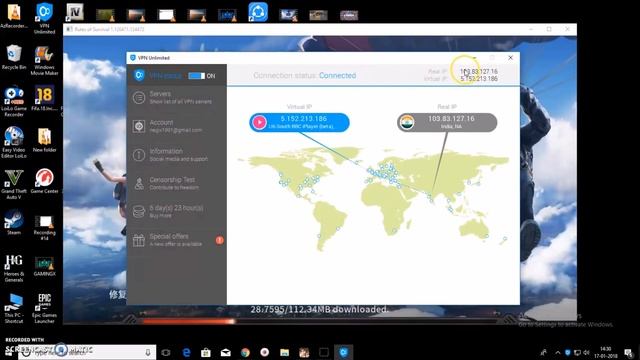The height and width of the screenshot is (360, 640).
Task: Expand the system tray hidden icons chevron
Action: 558,352
